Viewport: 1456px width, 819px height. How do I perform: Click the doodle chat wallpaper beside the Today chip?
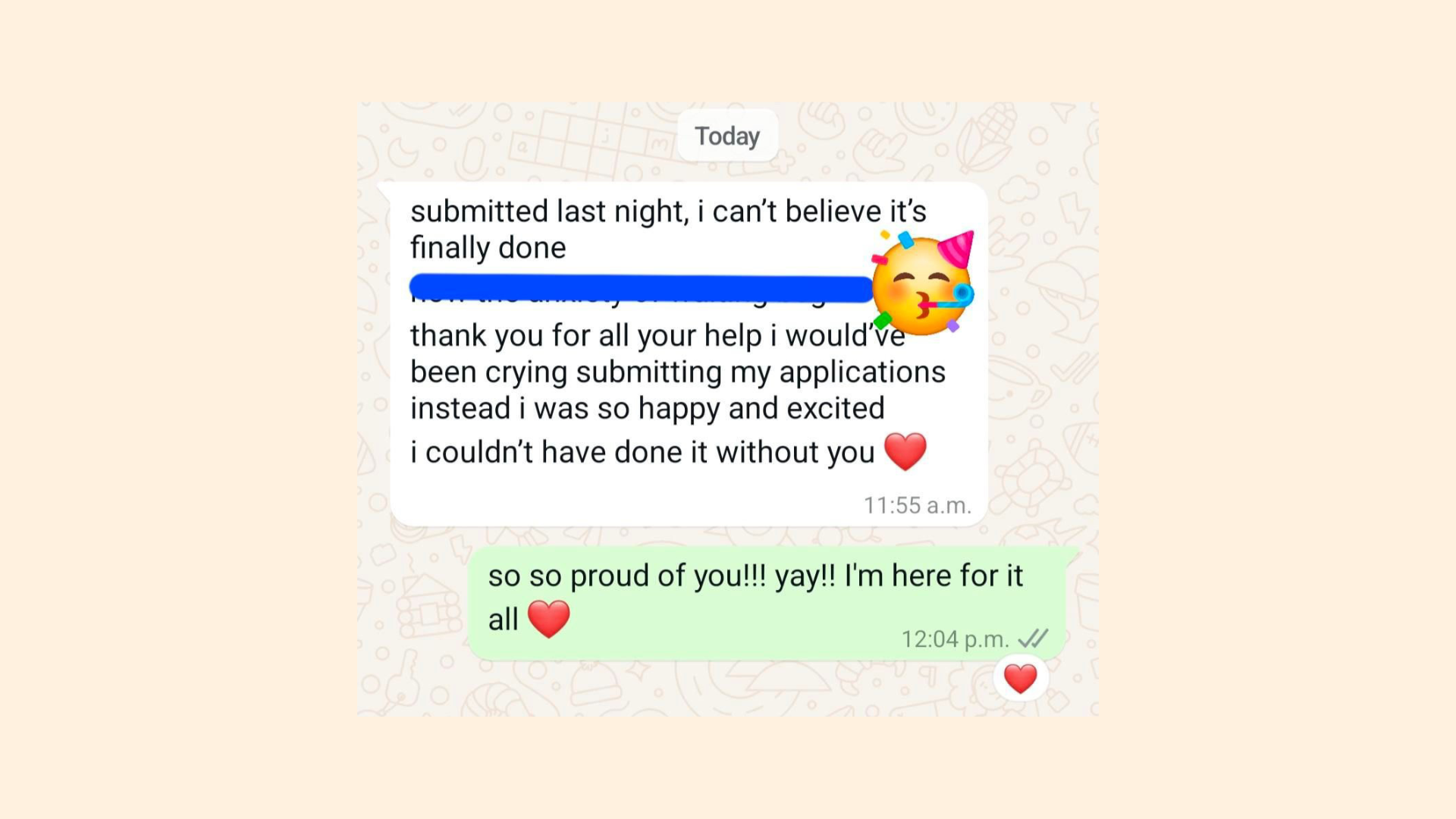coord(531,140)
